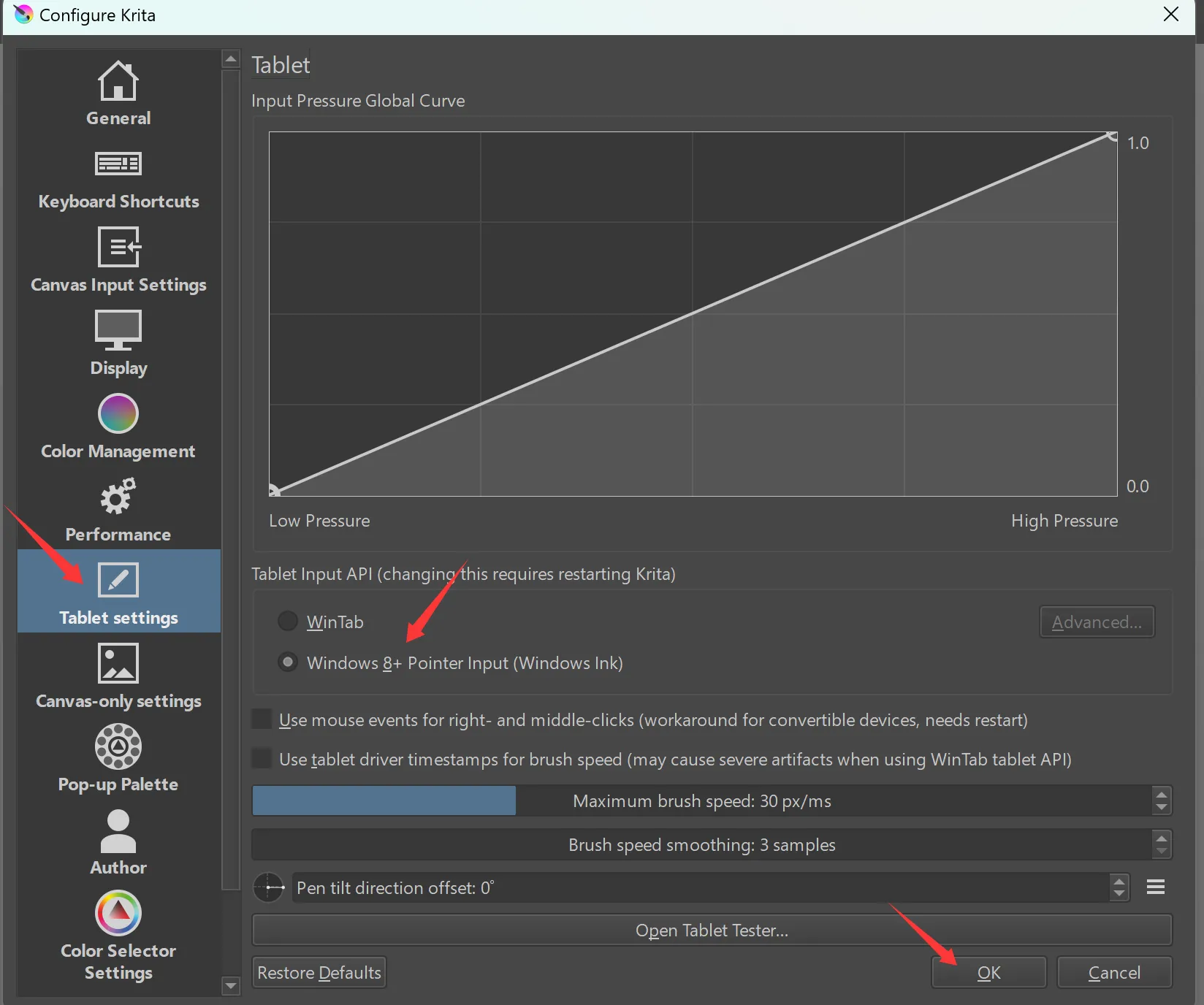Open the Canvas Input Settings icon
This screenshot has width=1204, height=1005.
(x=118, y=247)
